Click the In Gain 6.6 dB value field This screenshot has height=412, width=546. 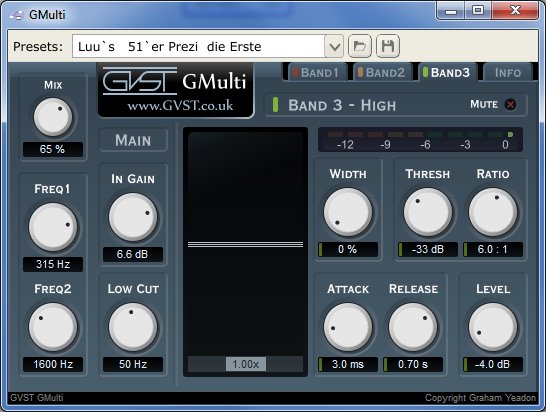click(133, 254)
